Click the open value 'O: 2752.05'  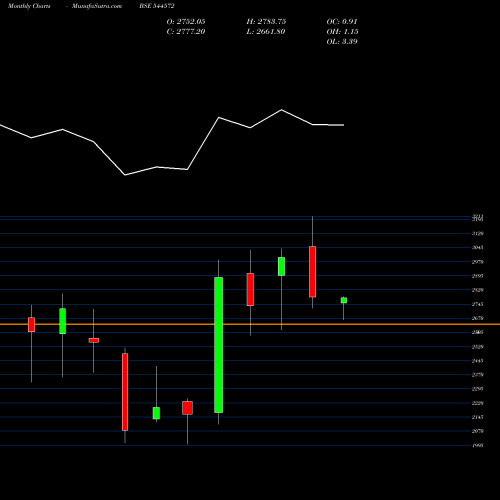186,21
